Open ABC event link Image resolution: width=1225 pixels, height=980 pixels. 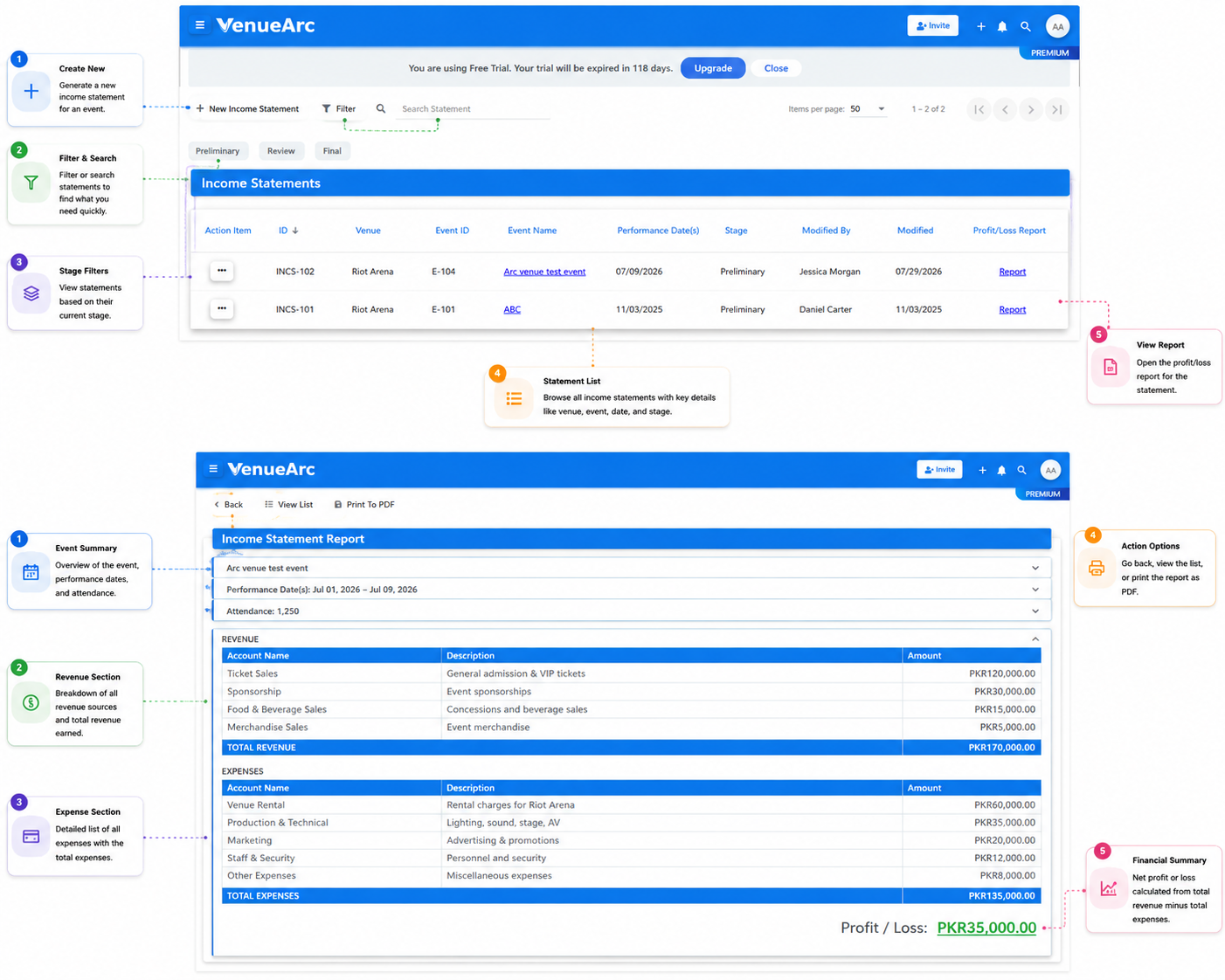click(512, 309)
